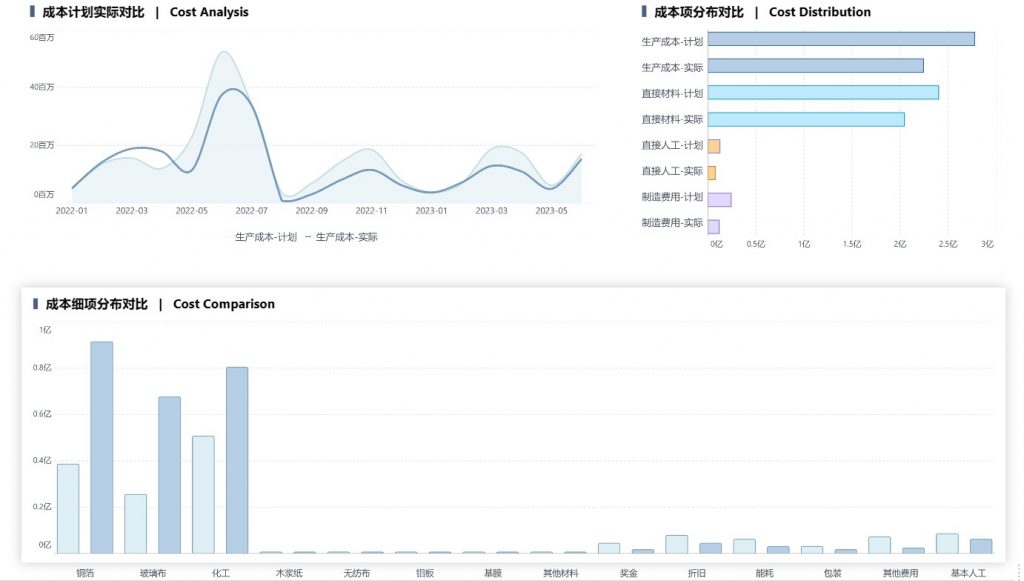Click the dark blue 化工 bar
Viewport: 1024px width, 581px height.
237,460
